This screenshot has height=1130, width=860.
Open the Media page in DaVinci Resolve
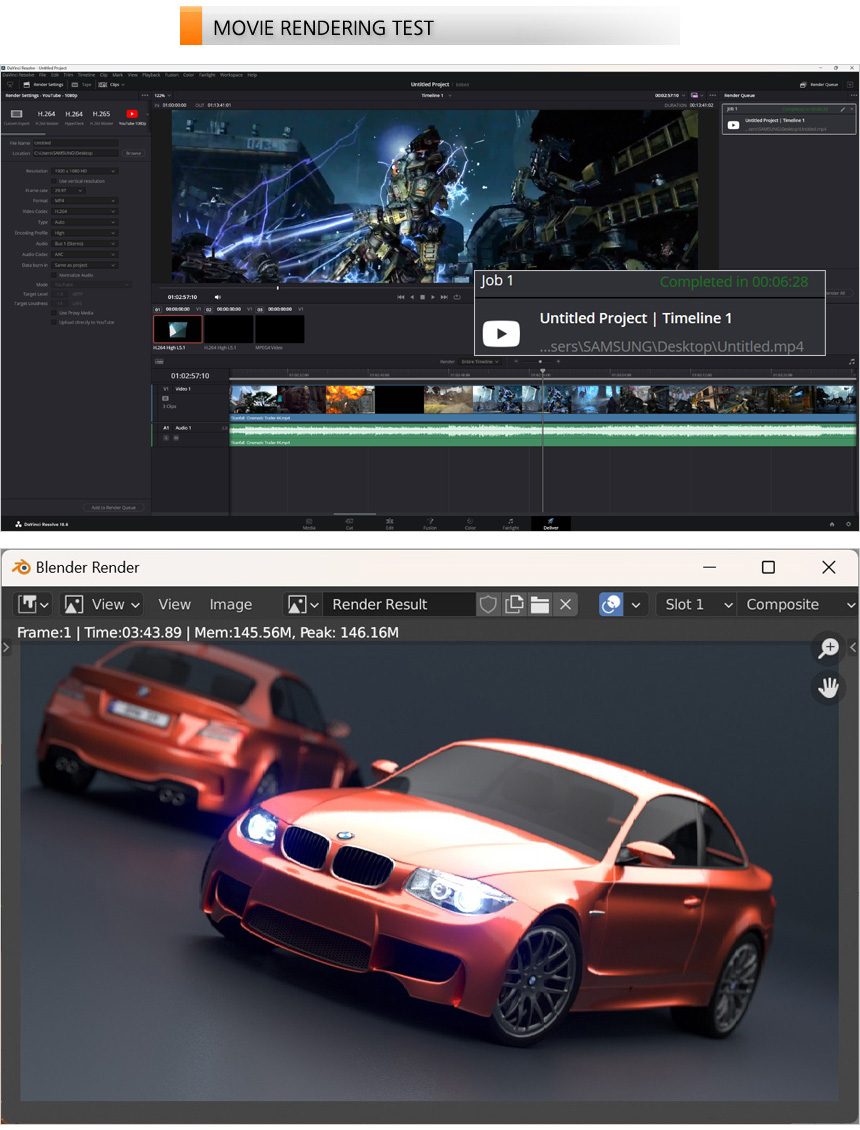coord(309,524)
